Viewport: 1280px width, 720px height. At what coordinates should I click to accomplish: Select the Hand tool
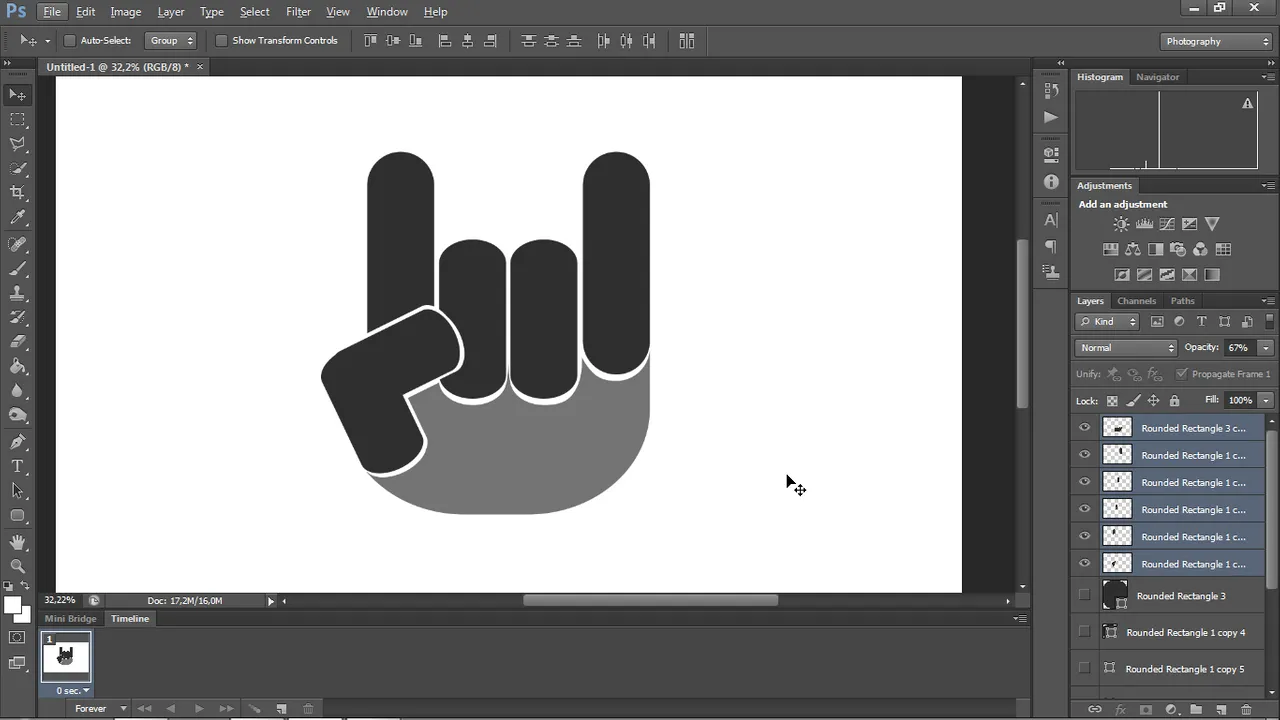tap(17, 542)
